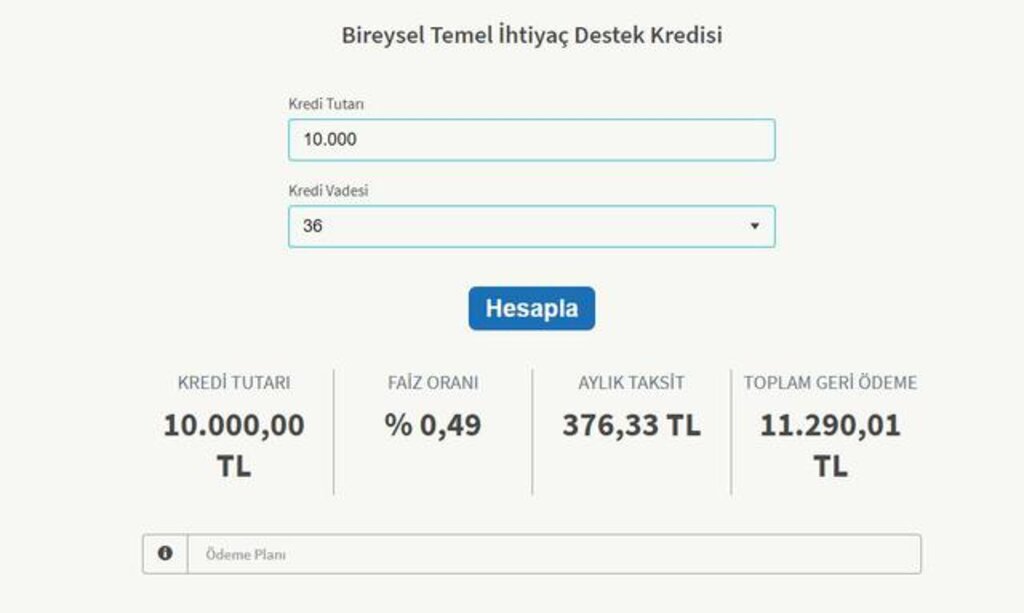Image resolution: width=1024 pixels, height=613 pixels.
Task: Click the AYLIK TAKSİT result label
Action: point(632,383)
